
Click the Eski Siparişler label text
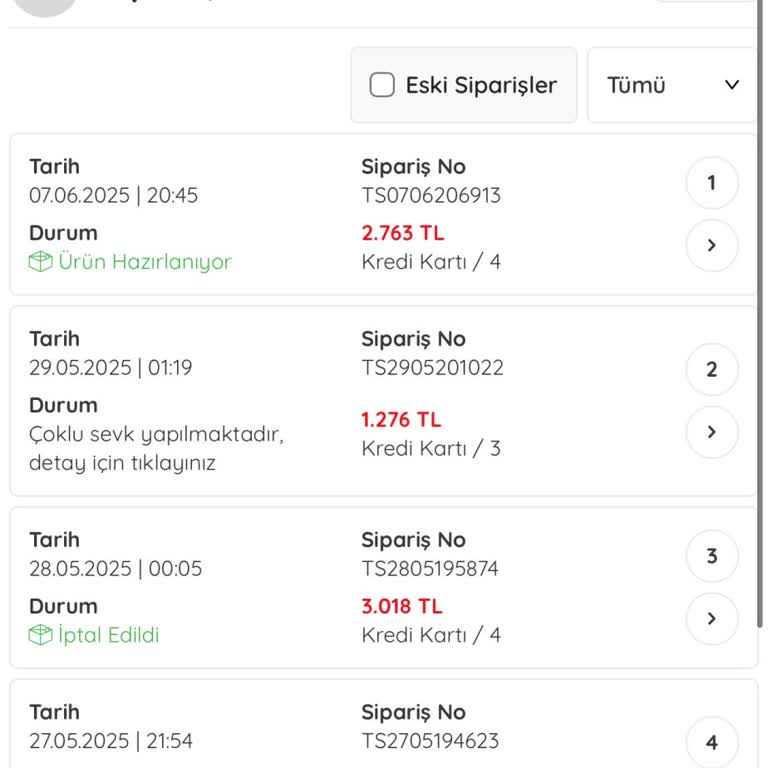pyautogui.click(x=481, y=85)
